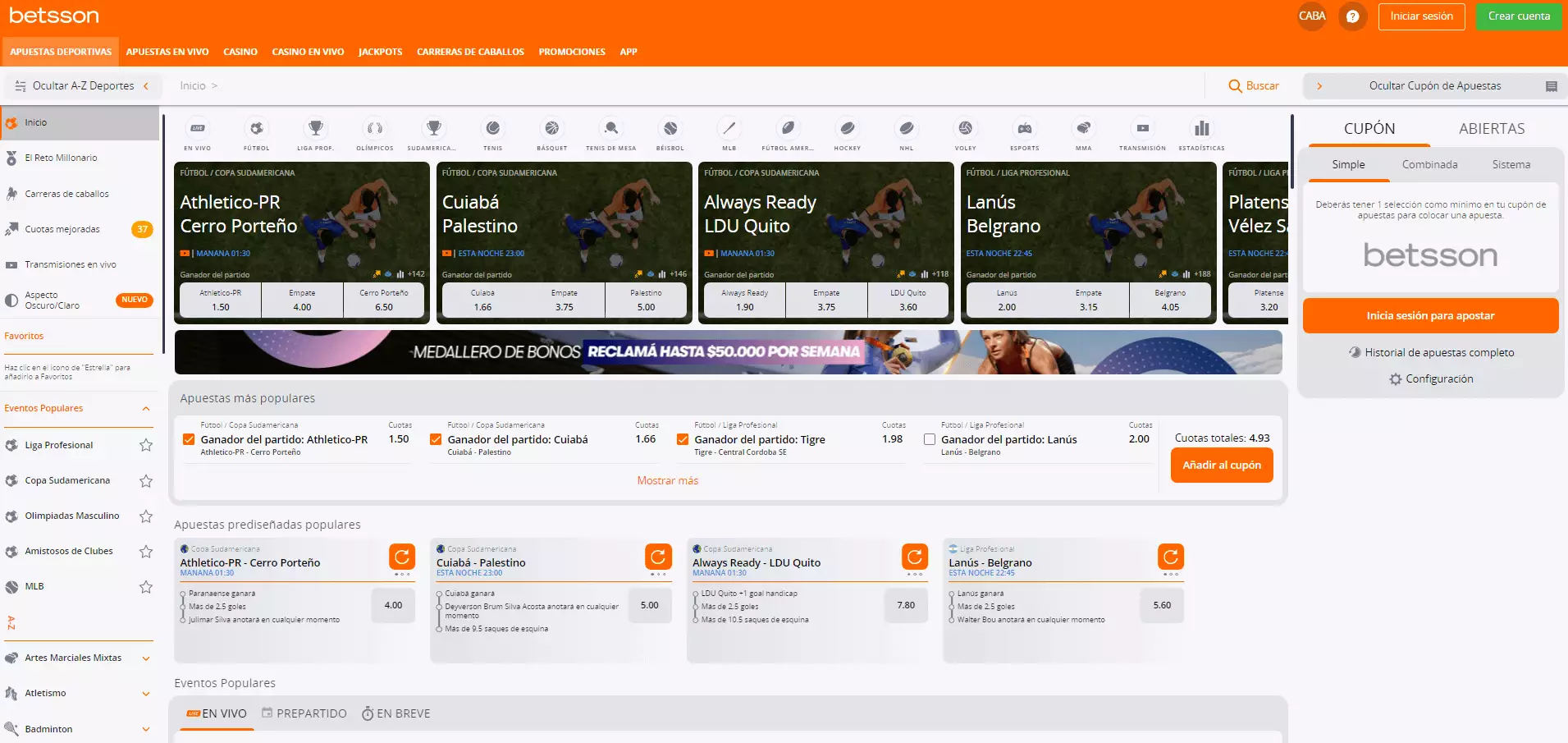Image resolution: width=1568 pixels, height=743 pixels.
Task: Switch to the Combinada tab
Action: (1429, 164)
